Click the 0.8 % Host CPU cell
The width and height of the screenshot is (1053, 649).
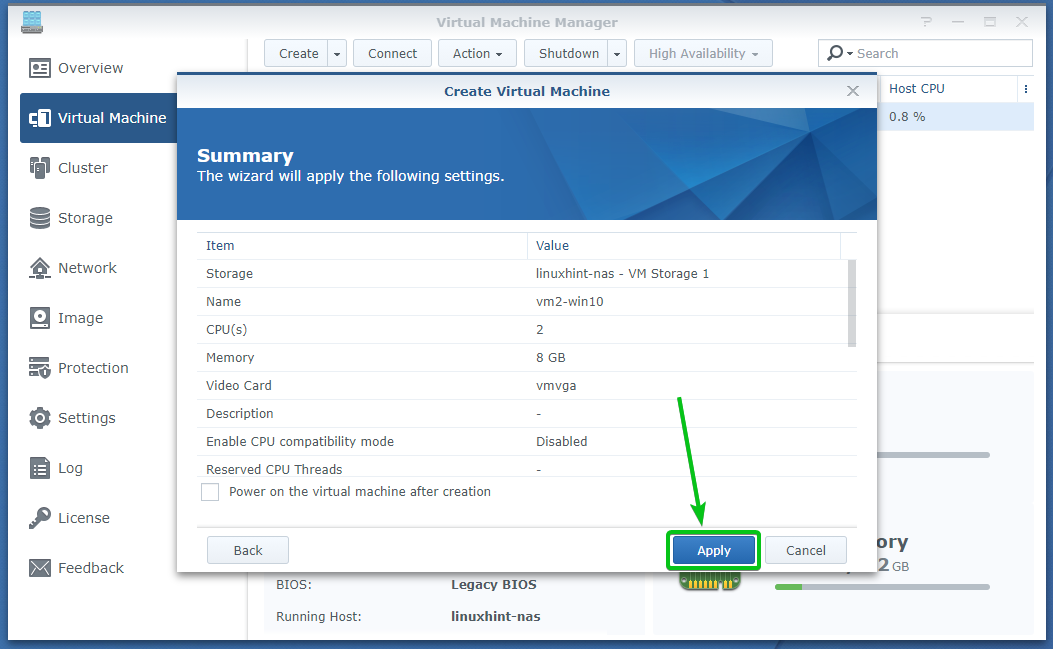tap(907, 117)
